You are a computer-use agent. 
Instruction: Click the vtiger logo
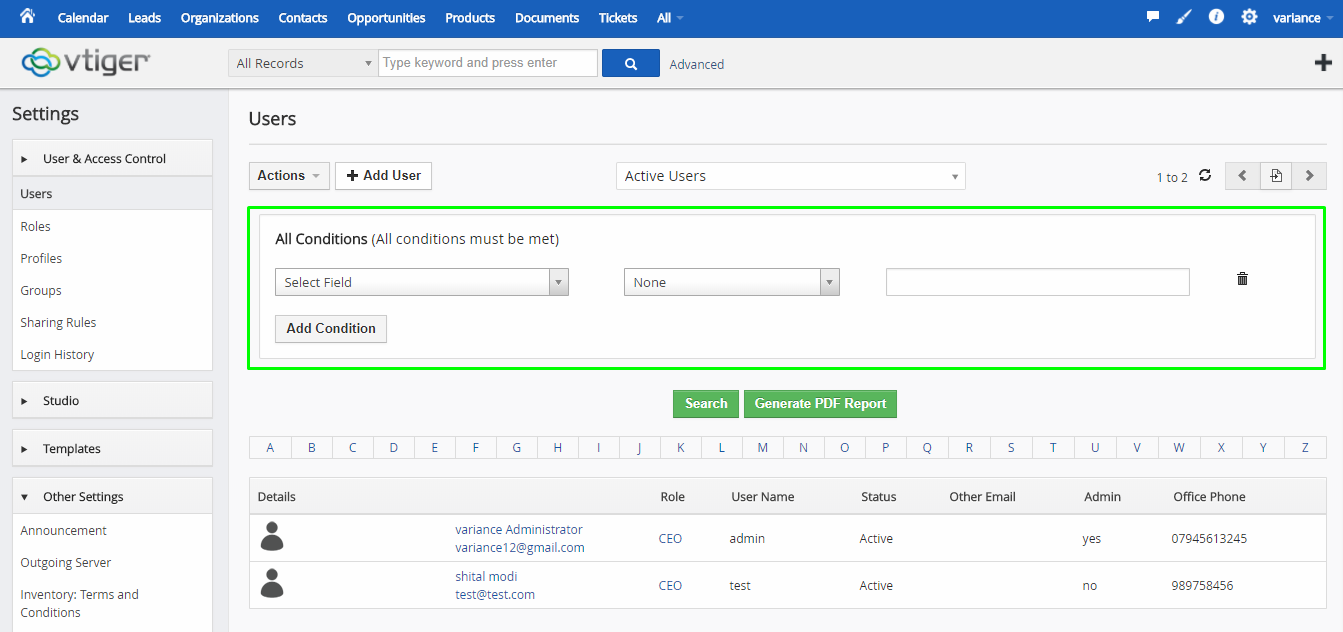point(86,62)
